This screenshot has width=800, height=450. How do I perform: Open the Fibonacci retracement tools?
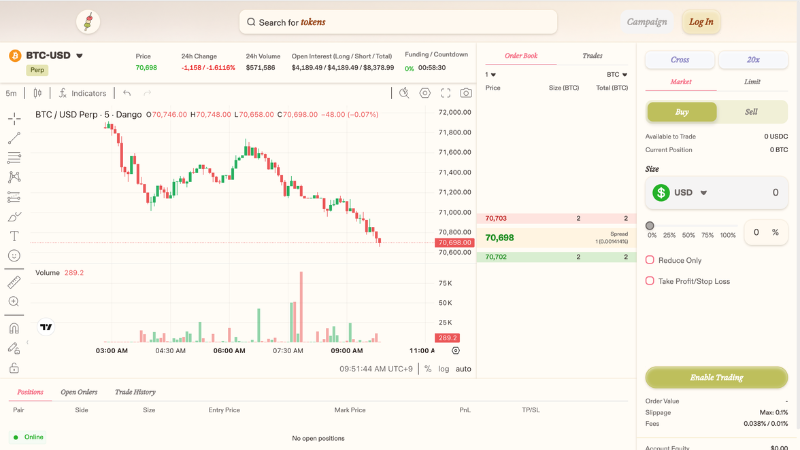click(14, 158)
